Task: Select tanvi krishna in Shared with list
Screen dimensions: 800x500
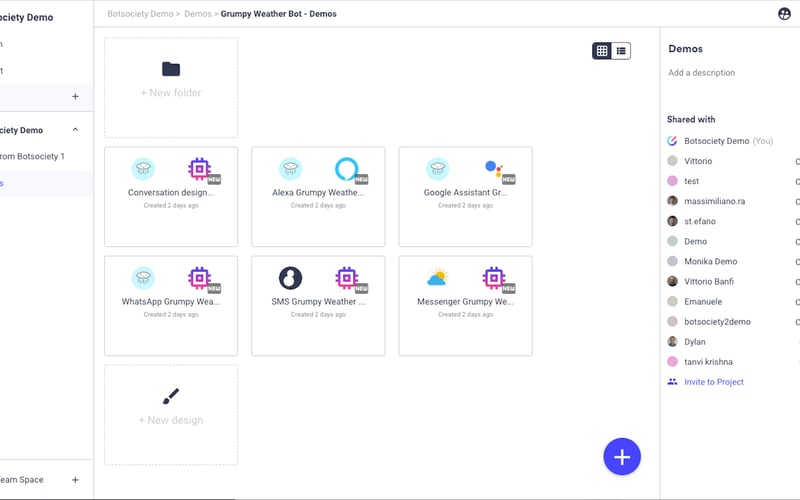Action: point(708,362)
